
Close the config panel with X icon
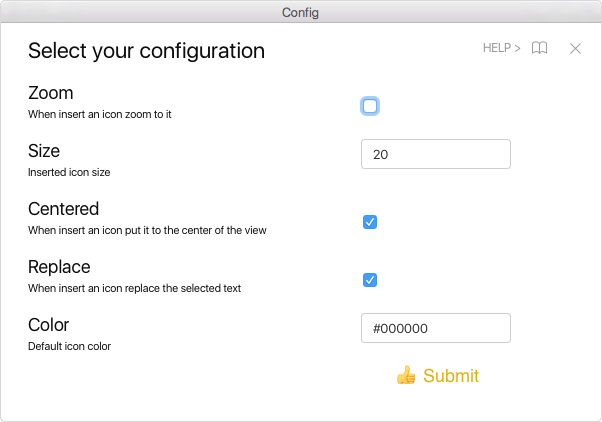[575, 48]
